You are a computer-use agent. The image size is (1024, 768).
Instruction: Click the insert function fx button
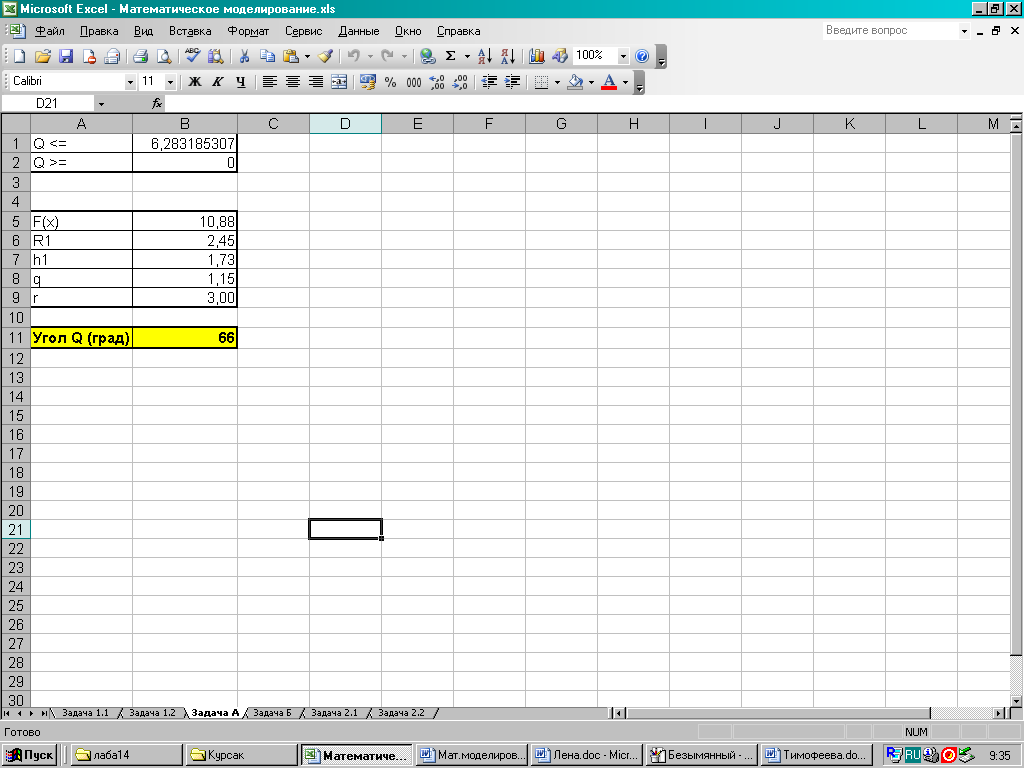[x=157, y=103]
